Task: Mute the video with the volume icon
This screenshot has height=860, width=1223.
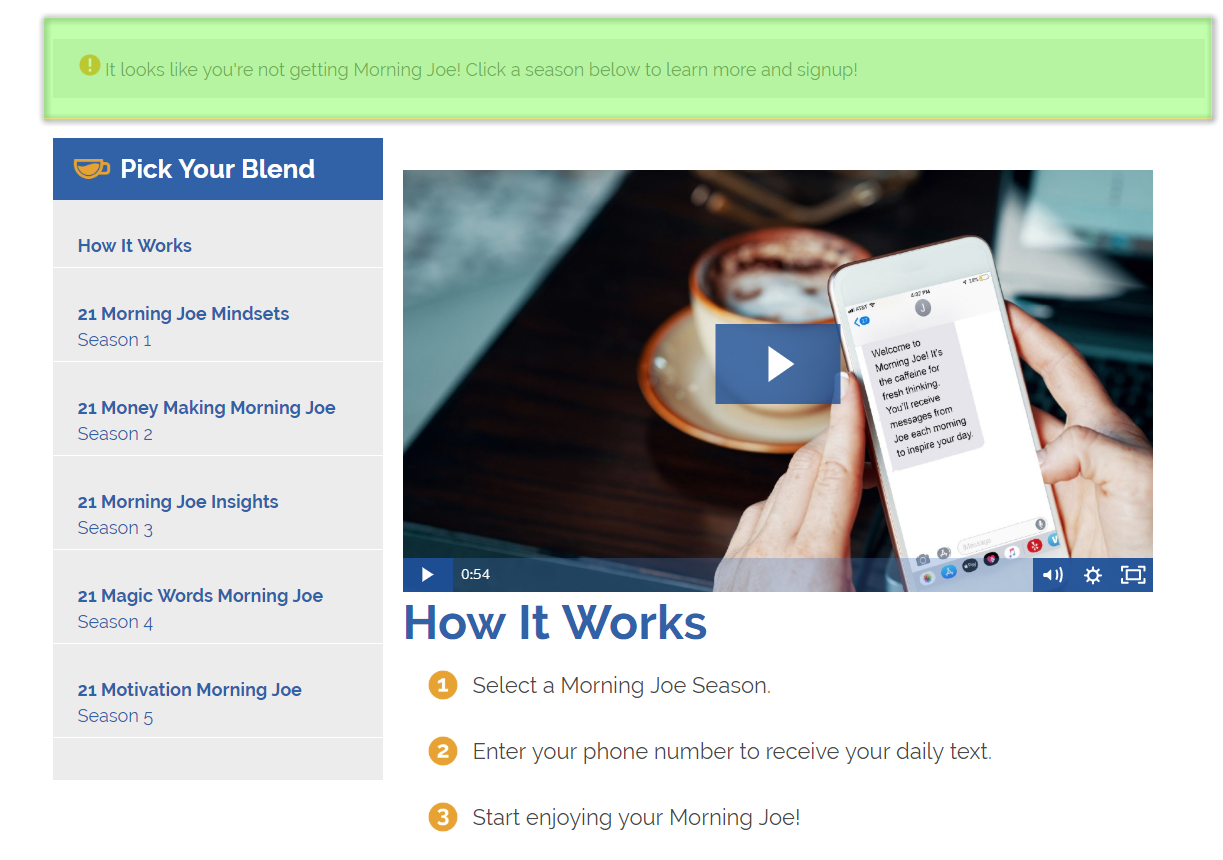Action: pyautogui.click(x=1053, y=575)
